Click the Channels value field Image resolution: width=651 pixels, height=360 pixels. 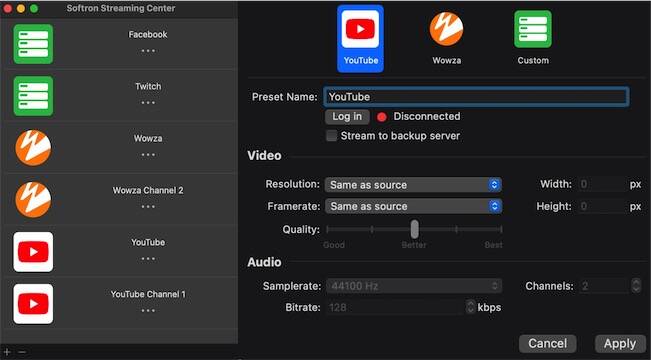604,286
